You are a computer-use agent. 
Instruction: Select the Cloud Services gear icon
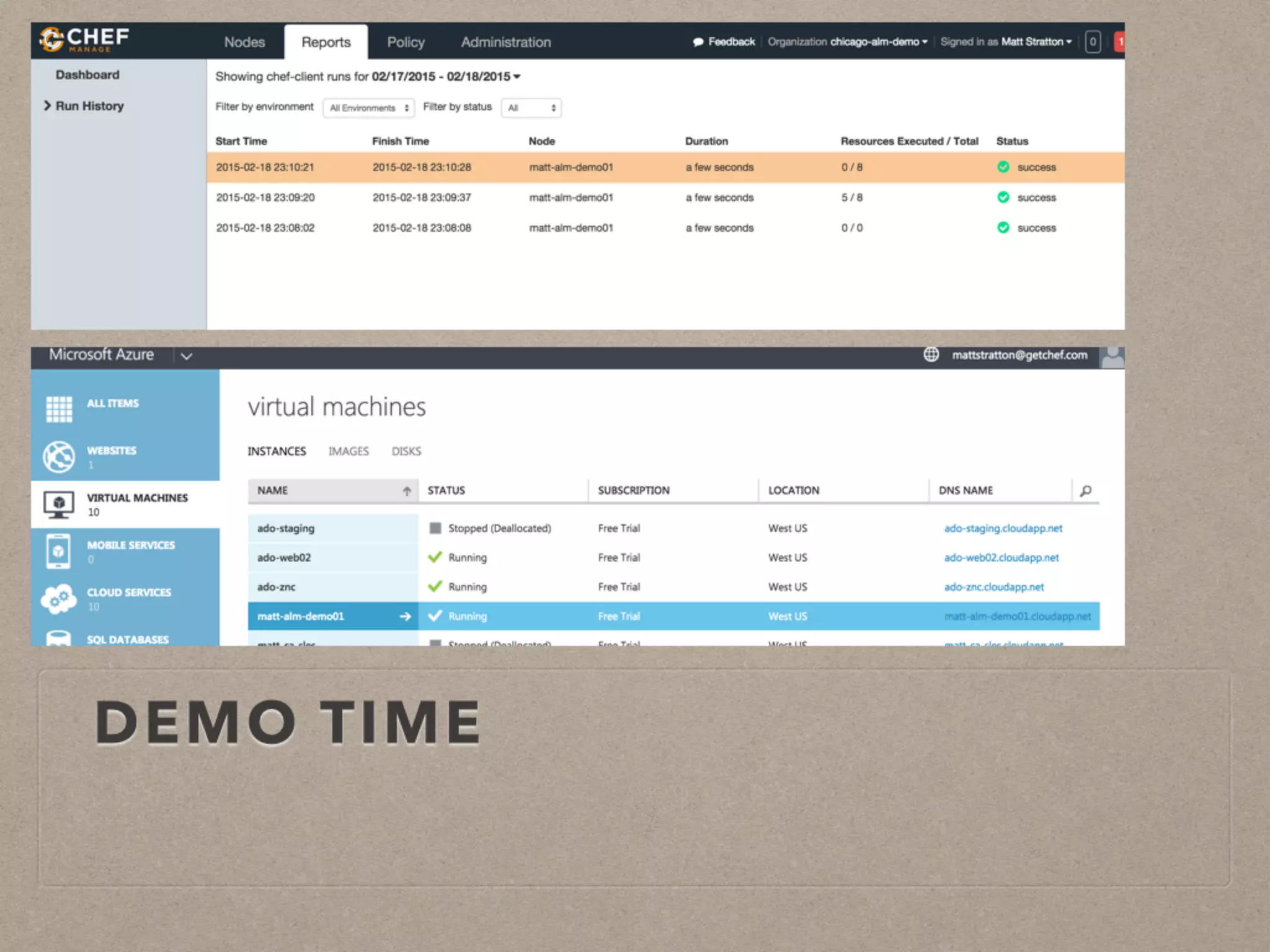[x=58, y=599]
